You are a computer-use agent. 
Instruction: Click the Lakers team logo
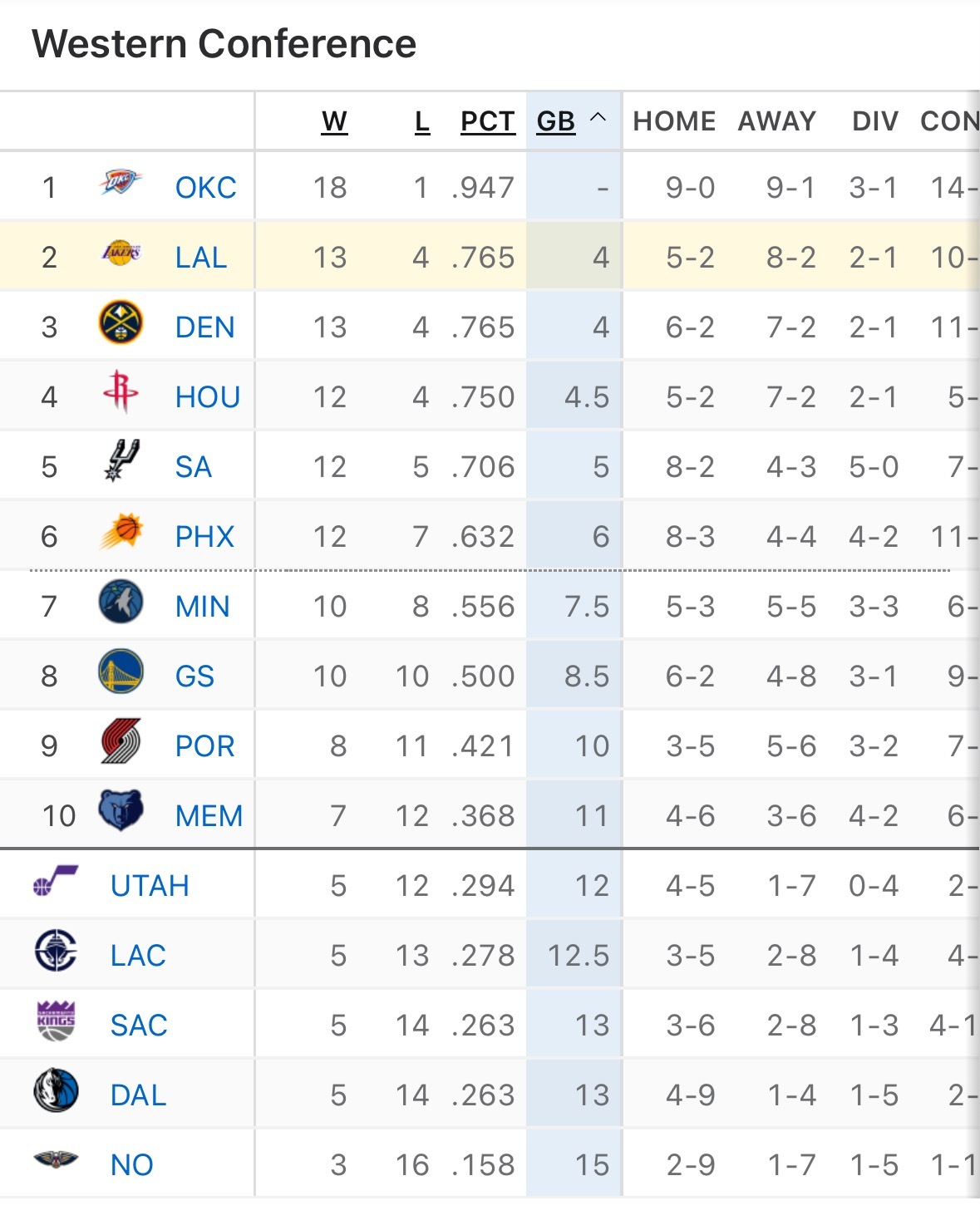[121, 253]
